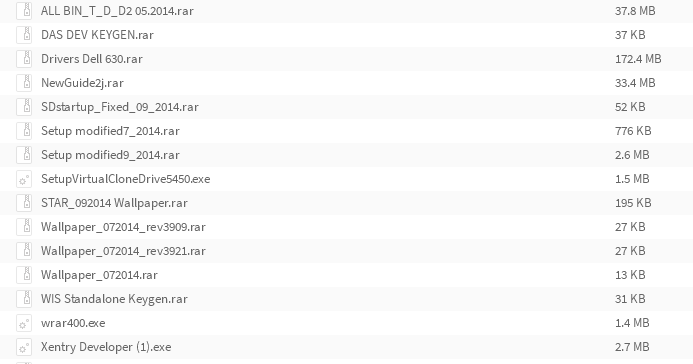Image resolution: width=693 pixels, height=364 pixels.
Task: Click the 172.4 MB size value
Action: click(x=638, y=59)
